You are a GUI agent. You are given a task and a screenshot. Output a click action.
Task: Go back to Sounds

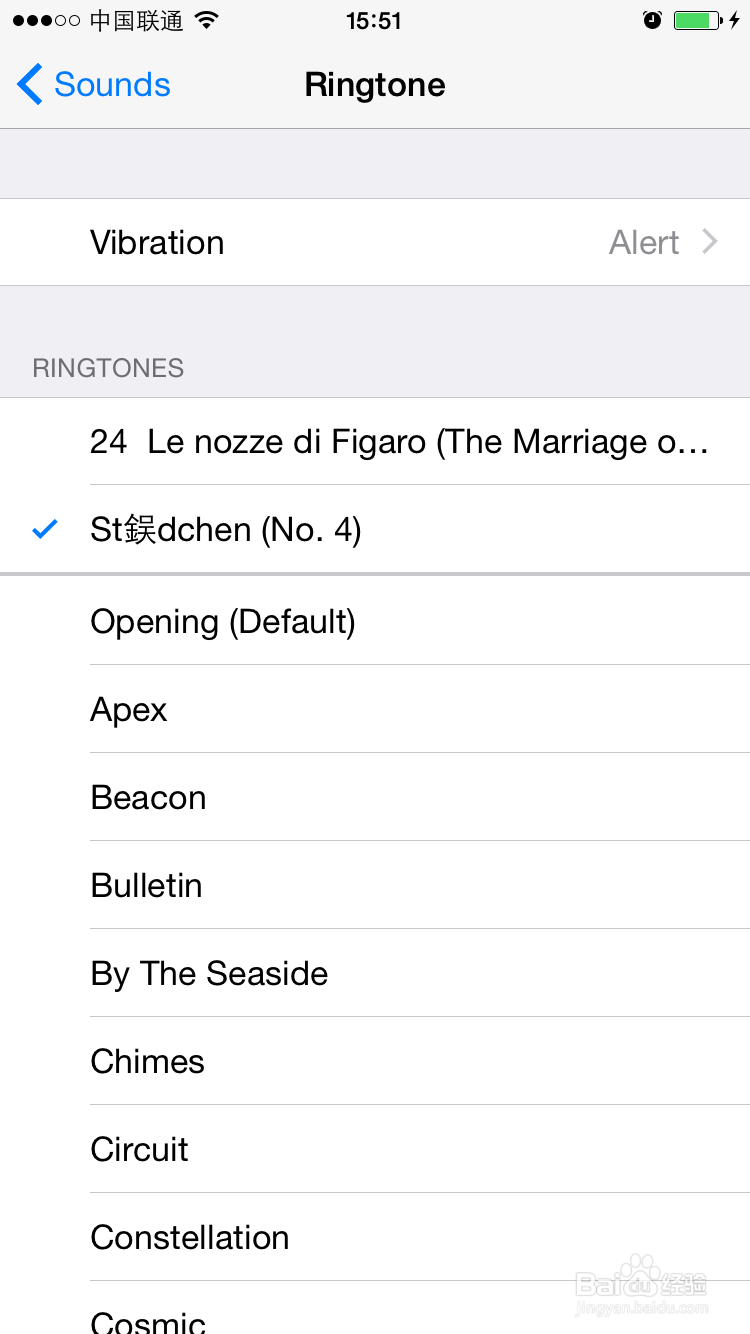110,85
